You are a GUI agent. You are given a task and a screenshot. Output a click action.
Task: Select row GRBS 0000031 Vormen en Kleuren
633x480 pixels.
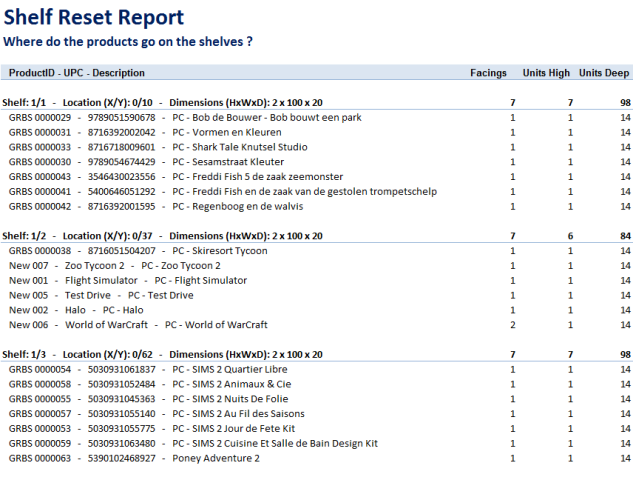coord(316,132)
